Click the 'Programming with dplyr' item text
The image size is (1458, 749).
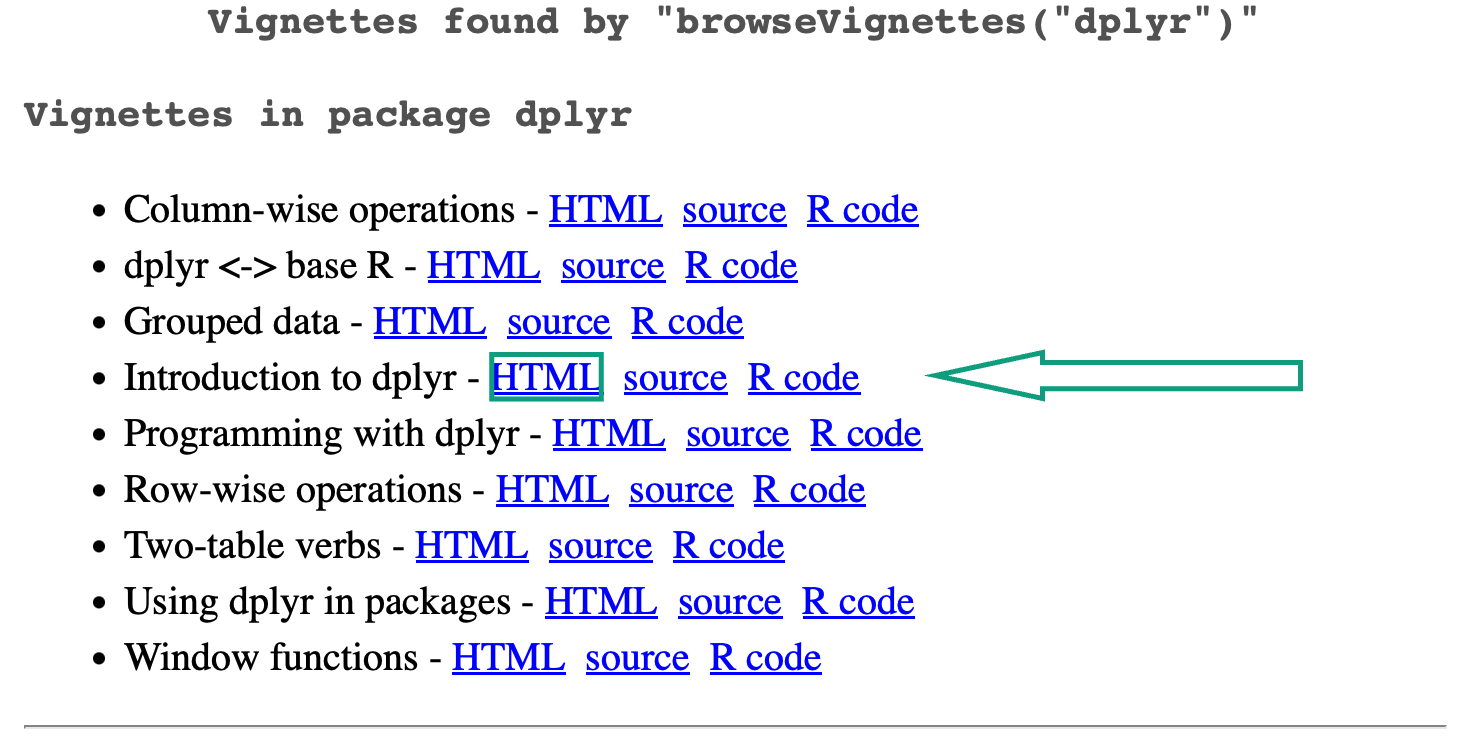pyautogui.click(x=322, y=434)
